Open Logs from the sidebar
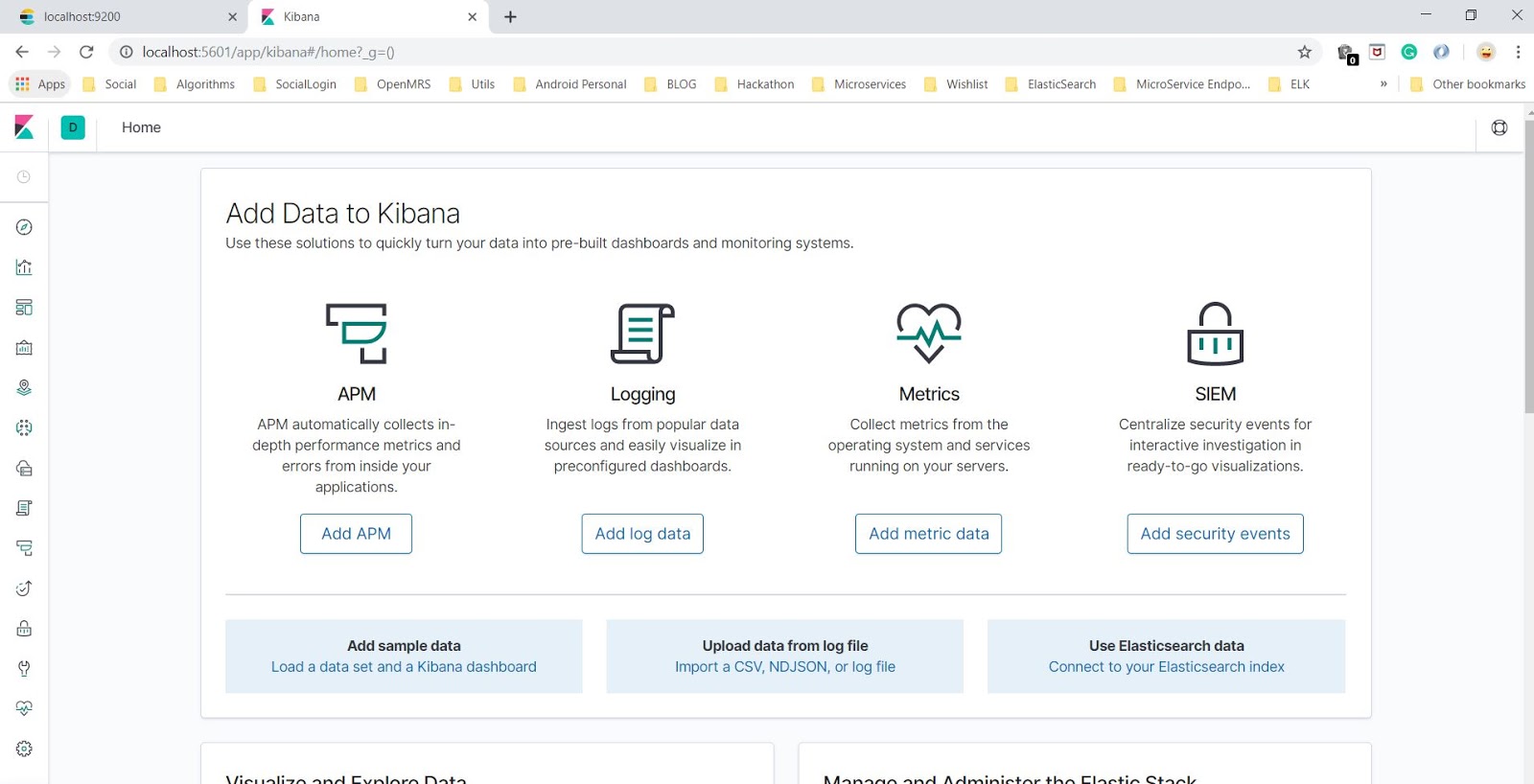1534x784 pixels. click(24, 508)
